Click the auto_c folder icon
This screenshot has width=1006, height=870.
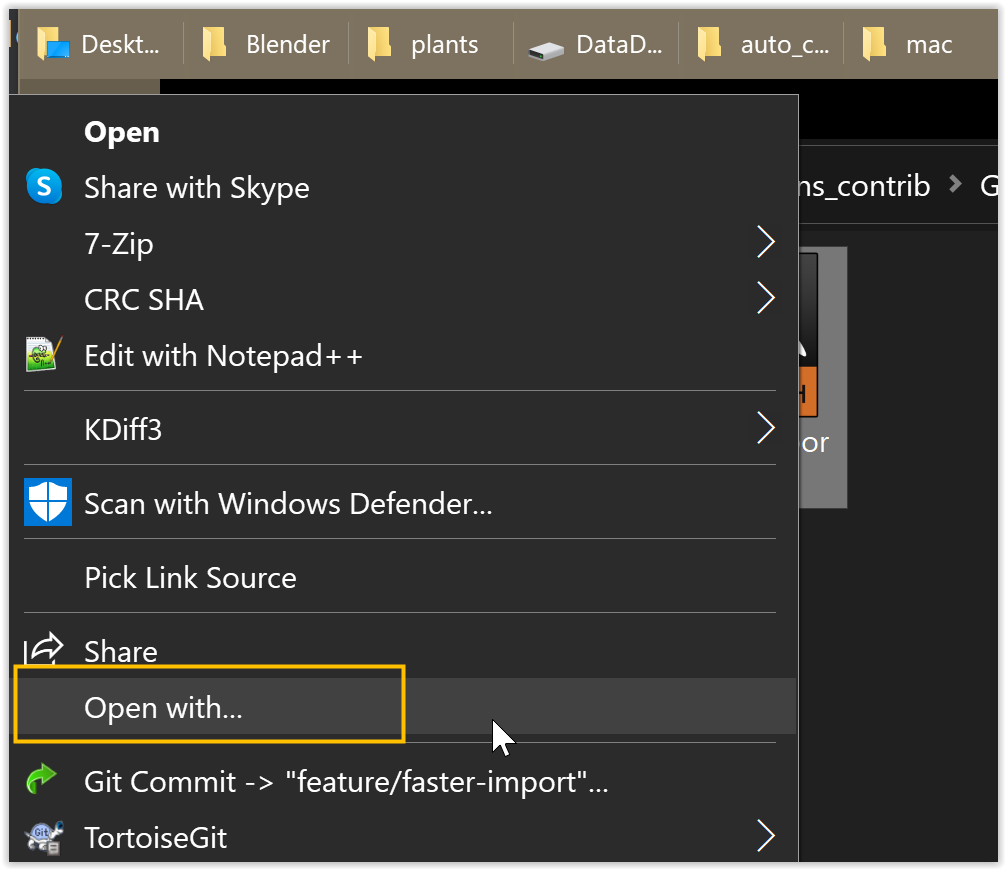[x=709, y=44]
